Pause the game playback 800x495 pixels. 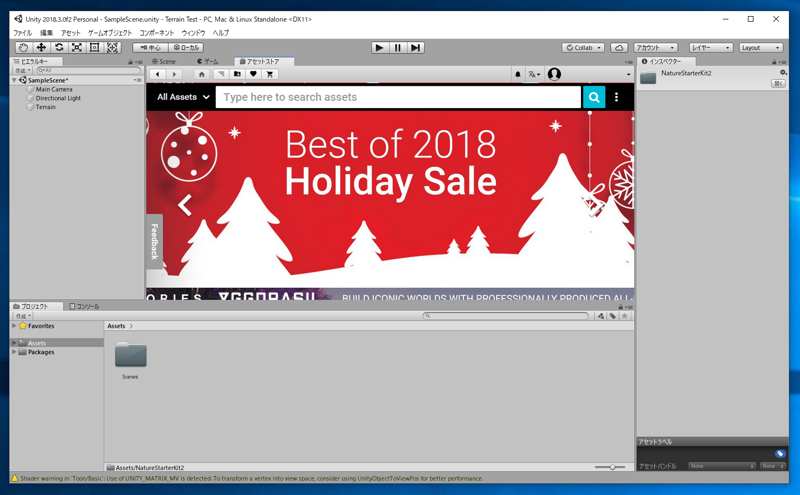(x=397, y=47)
